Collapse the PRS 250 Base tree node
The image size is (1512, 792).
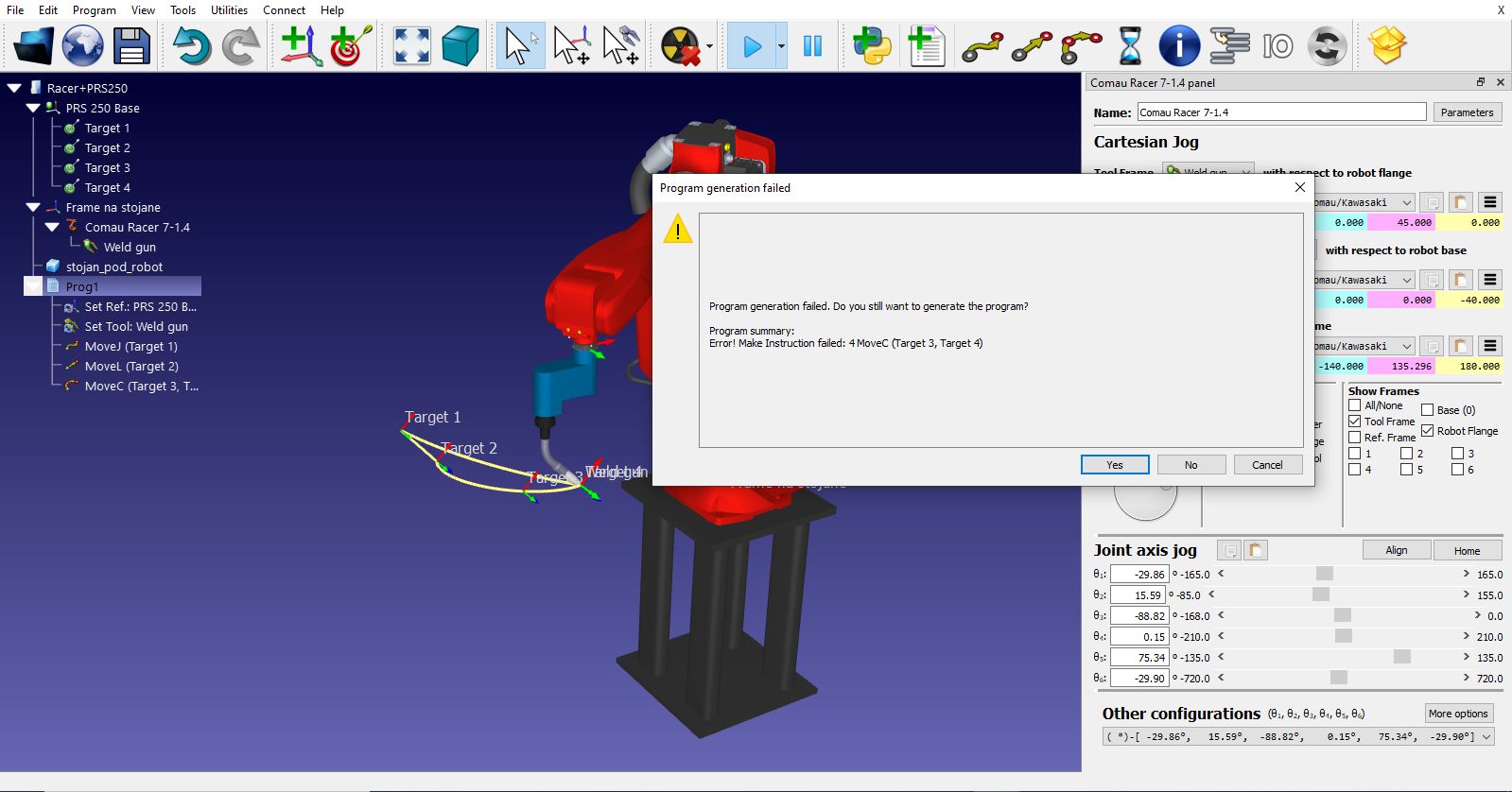33,108
